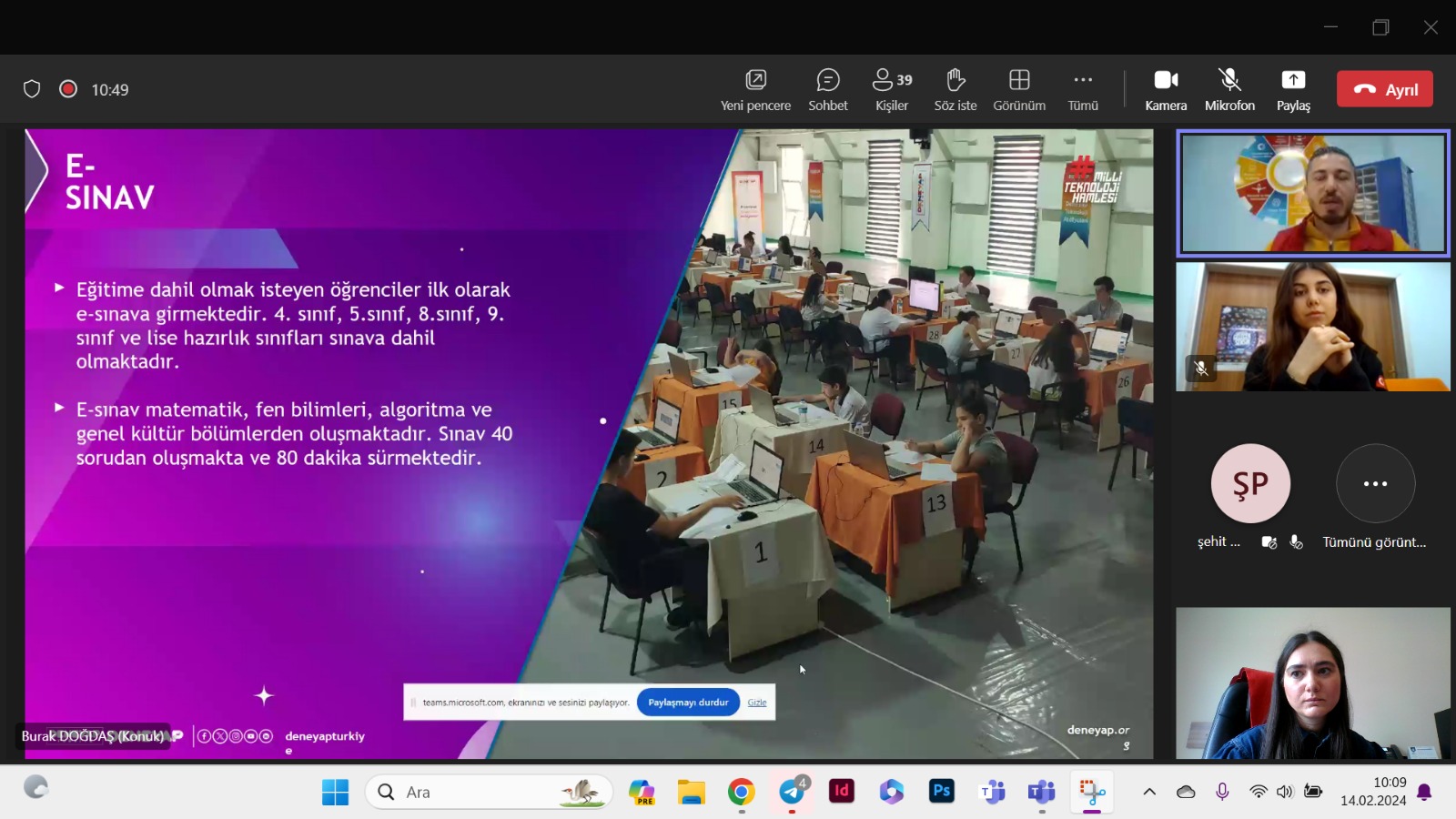Open the Yeni pencere pop-out window

(x=755, y=89)
